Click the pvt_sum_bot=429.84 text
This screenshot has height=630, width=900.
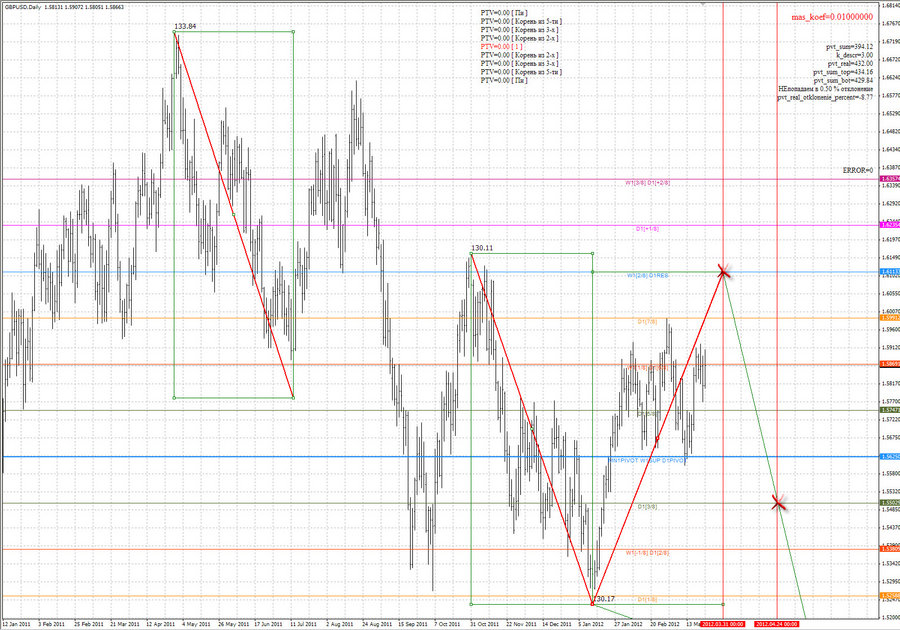point(843,80)
